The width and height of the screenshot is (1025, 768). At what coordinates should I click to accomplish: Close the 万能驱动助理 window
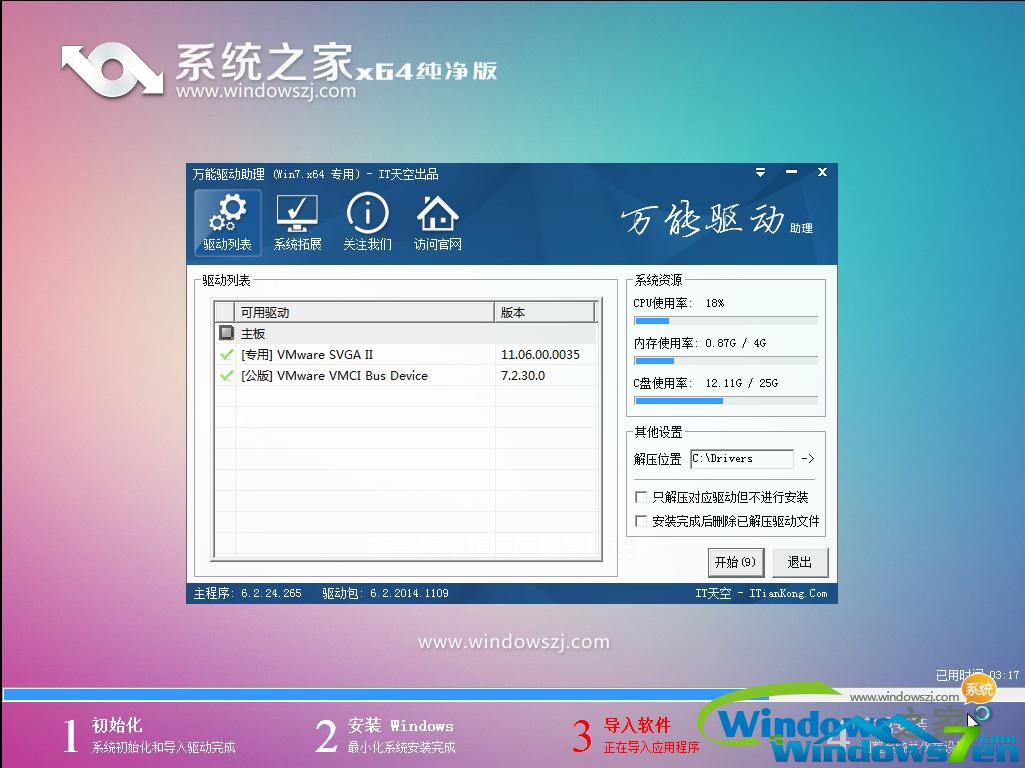pos(822,173)
